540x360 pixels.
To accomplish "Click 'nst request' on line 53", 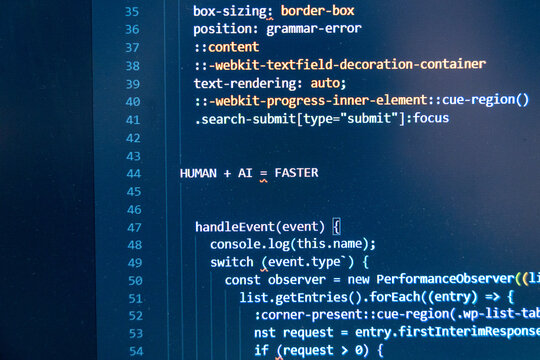I will click(294, 332).
